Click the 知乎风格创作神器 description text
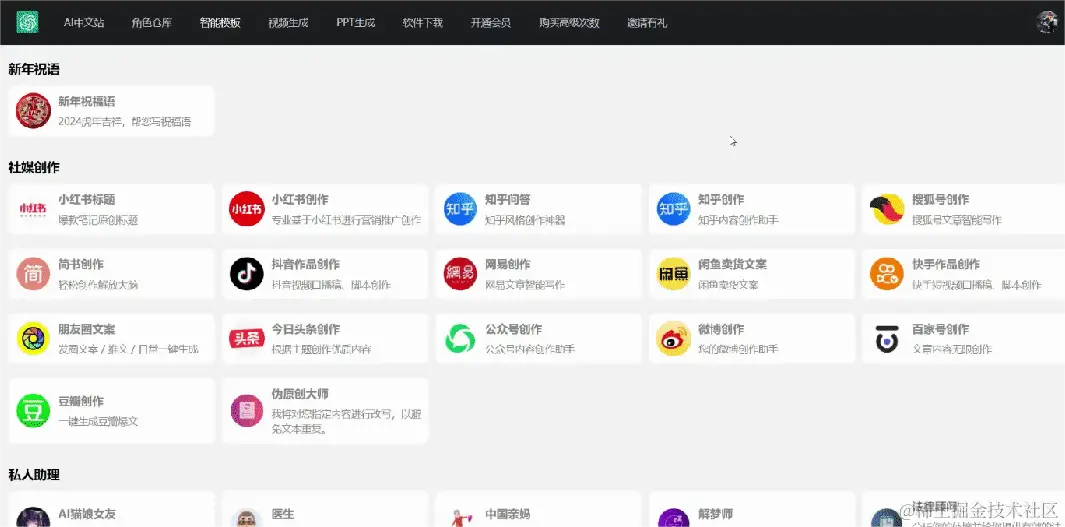Viewport: 1065px width, 527px height. pos(525,220)
